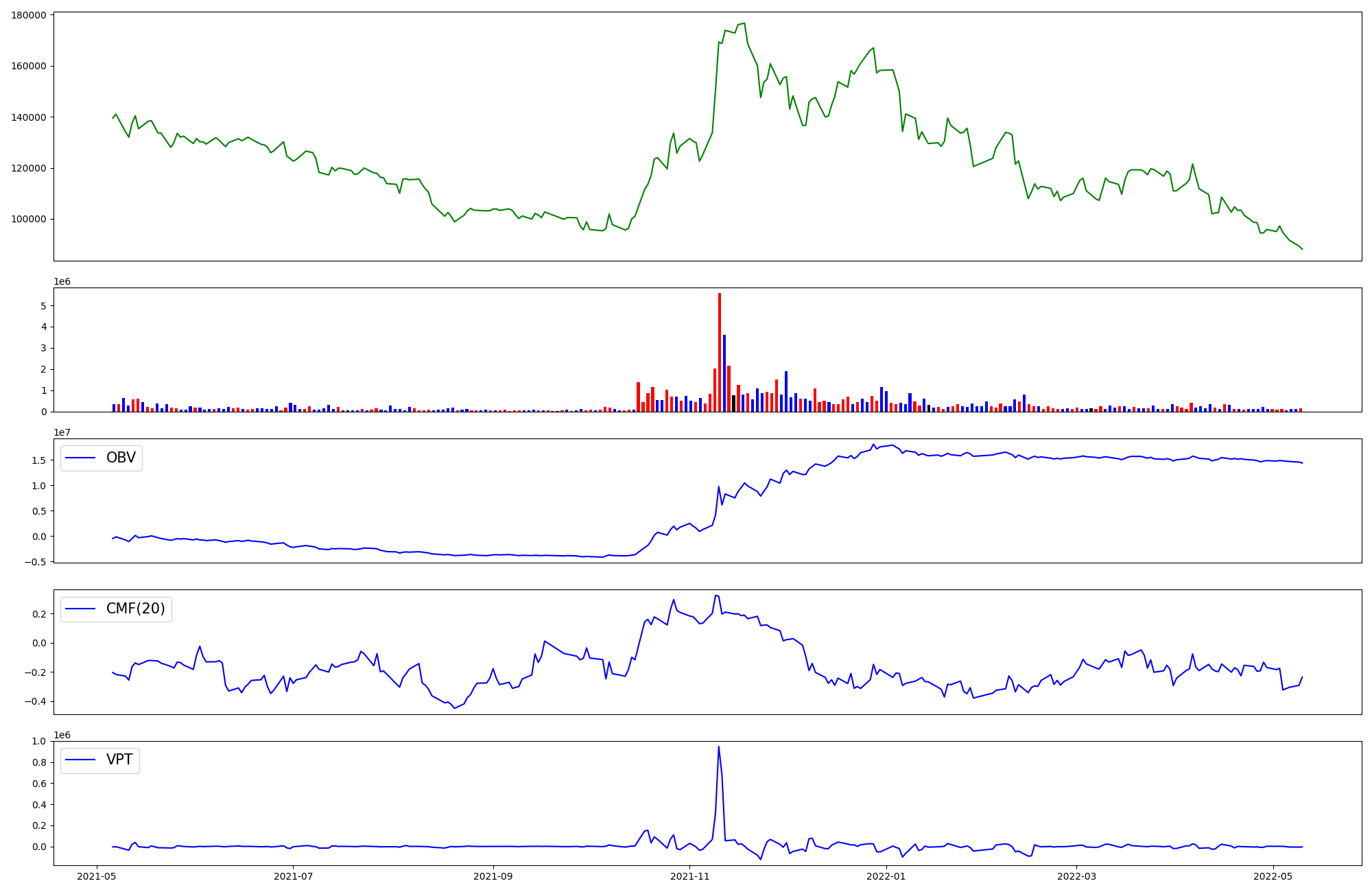
Task: Click the OBV legend label
Action: [121, 458]
